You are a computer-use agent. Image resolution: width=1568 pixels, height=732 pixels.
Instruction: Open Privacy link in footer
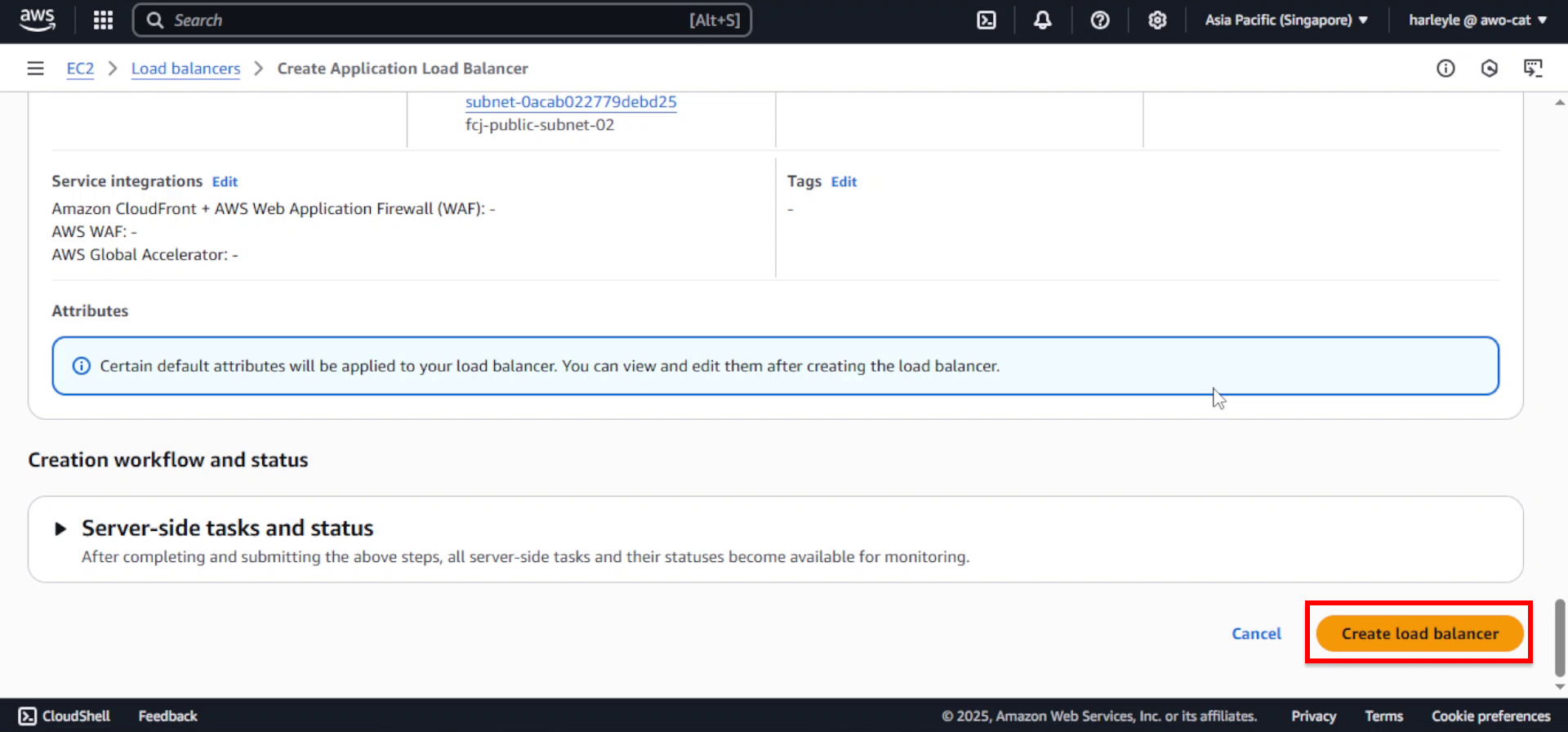pyautogui.click(x=1313, y=716)
